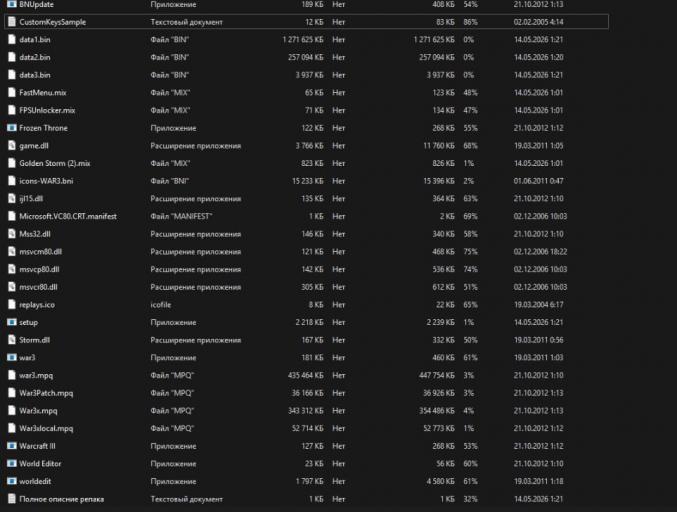Click the size 435 464 КБ of war3.mpq
The width and height of the screenshot is (677, 512).
306,376
